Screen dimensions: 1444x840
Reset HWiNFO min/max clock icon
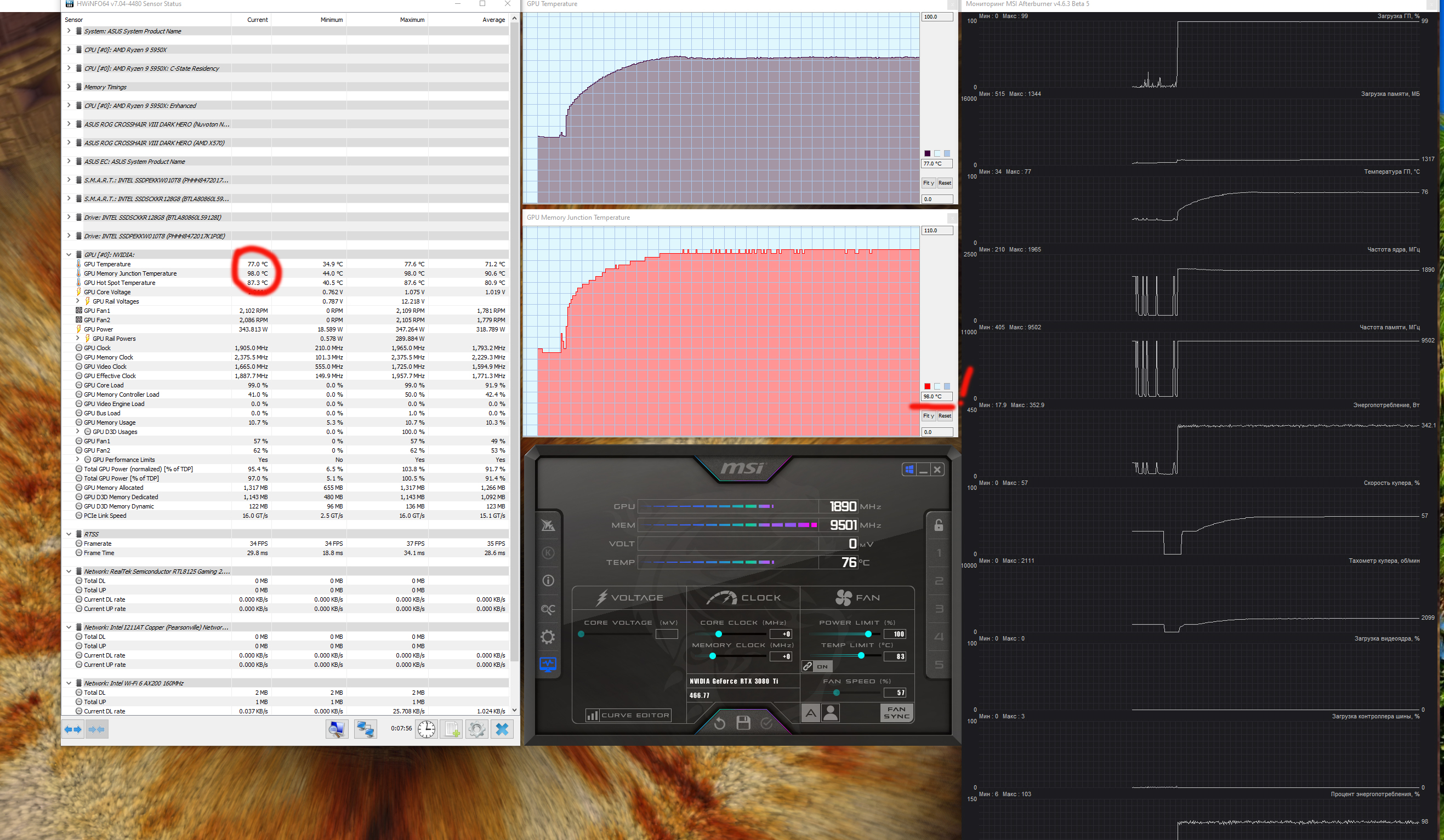click(x=427, y=729)
